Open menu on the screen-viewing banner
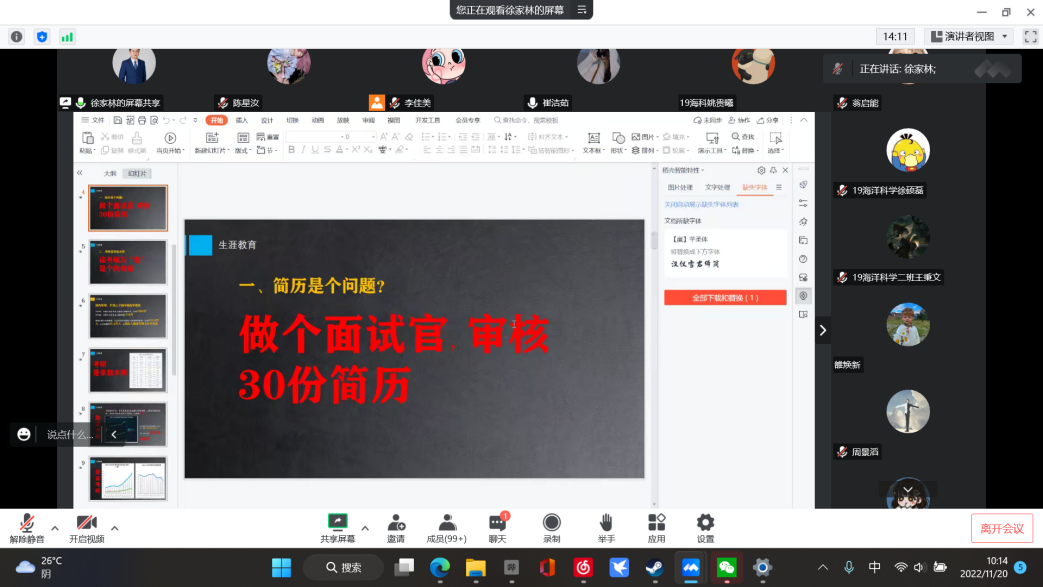Viewport: 1043px width, 587px height. [x=582, y=10]
